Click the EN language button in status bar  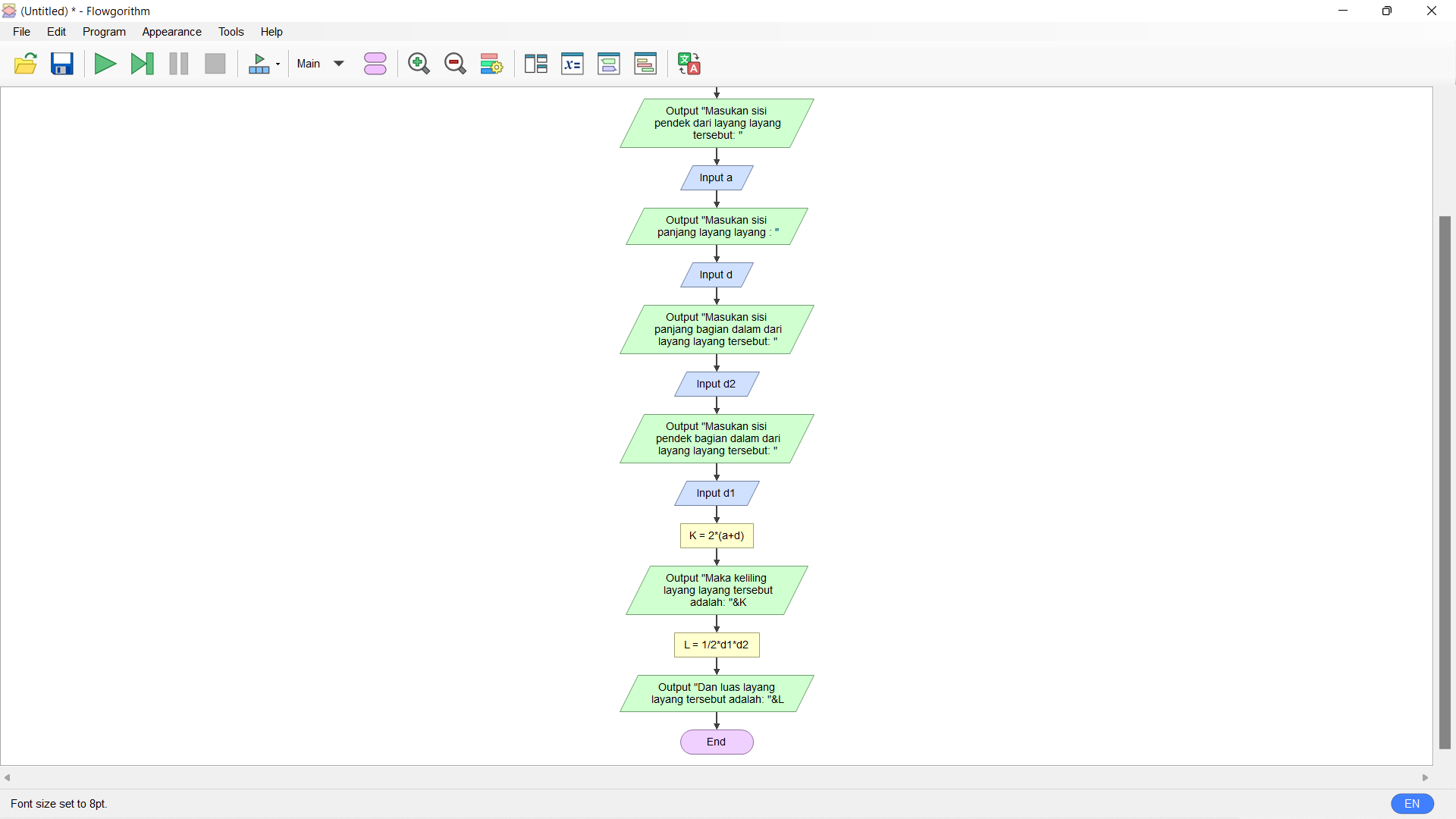point(1412,804)
